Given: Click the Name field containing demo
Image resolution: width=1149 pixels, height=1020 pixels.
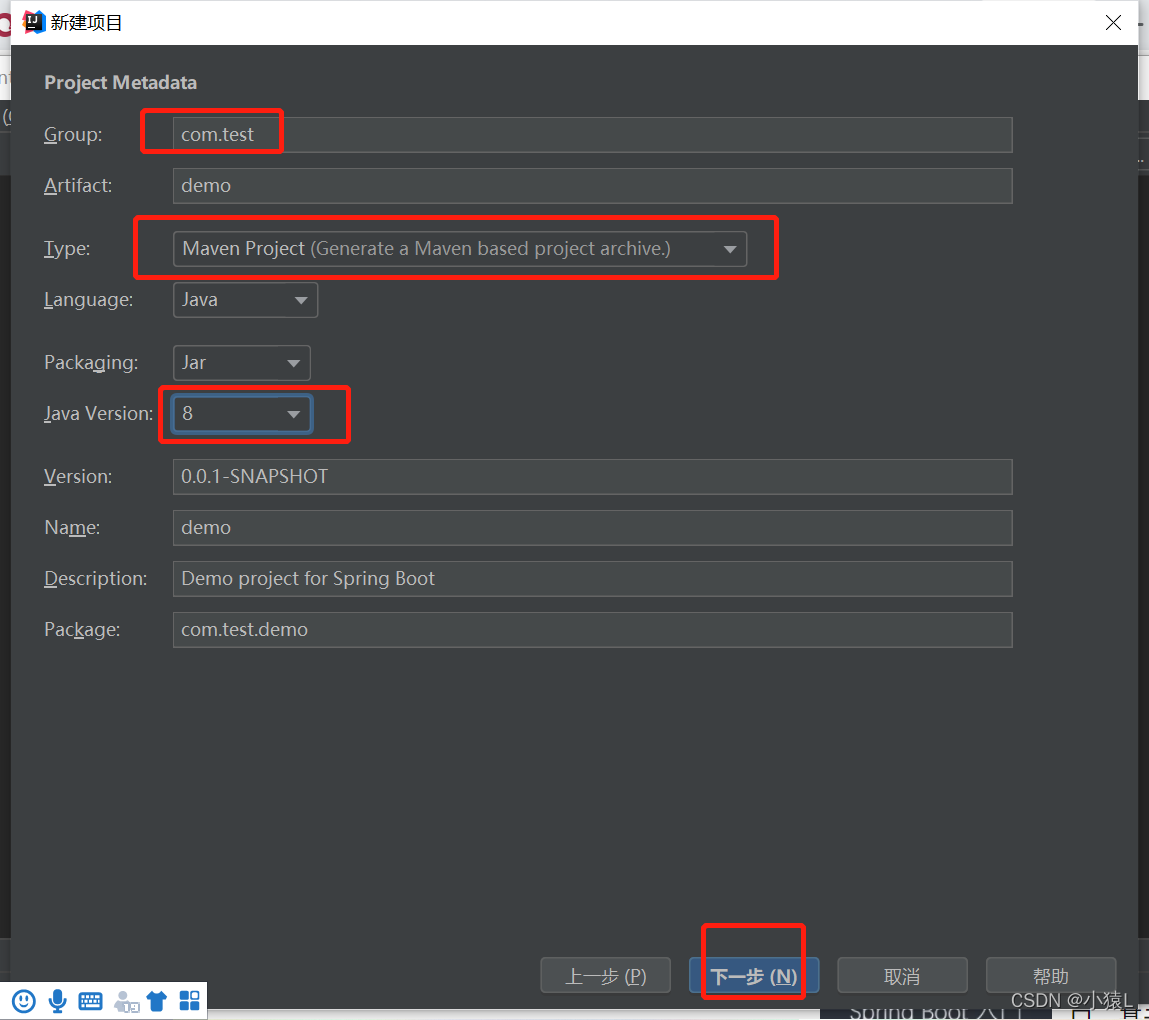Looking at the screenshot, I should pos(592,528).
